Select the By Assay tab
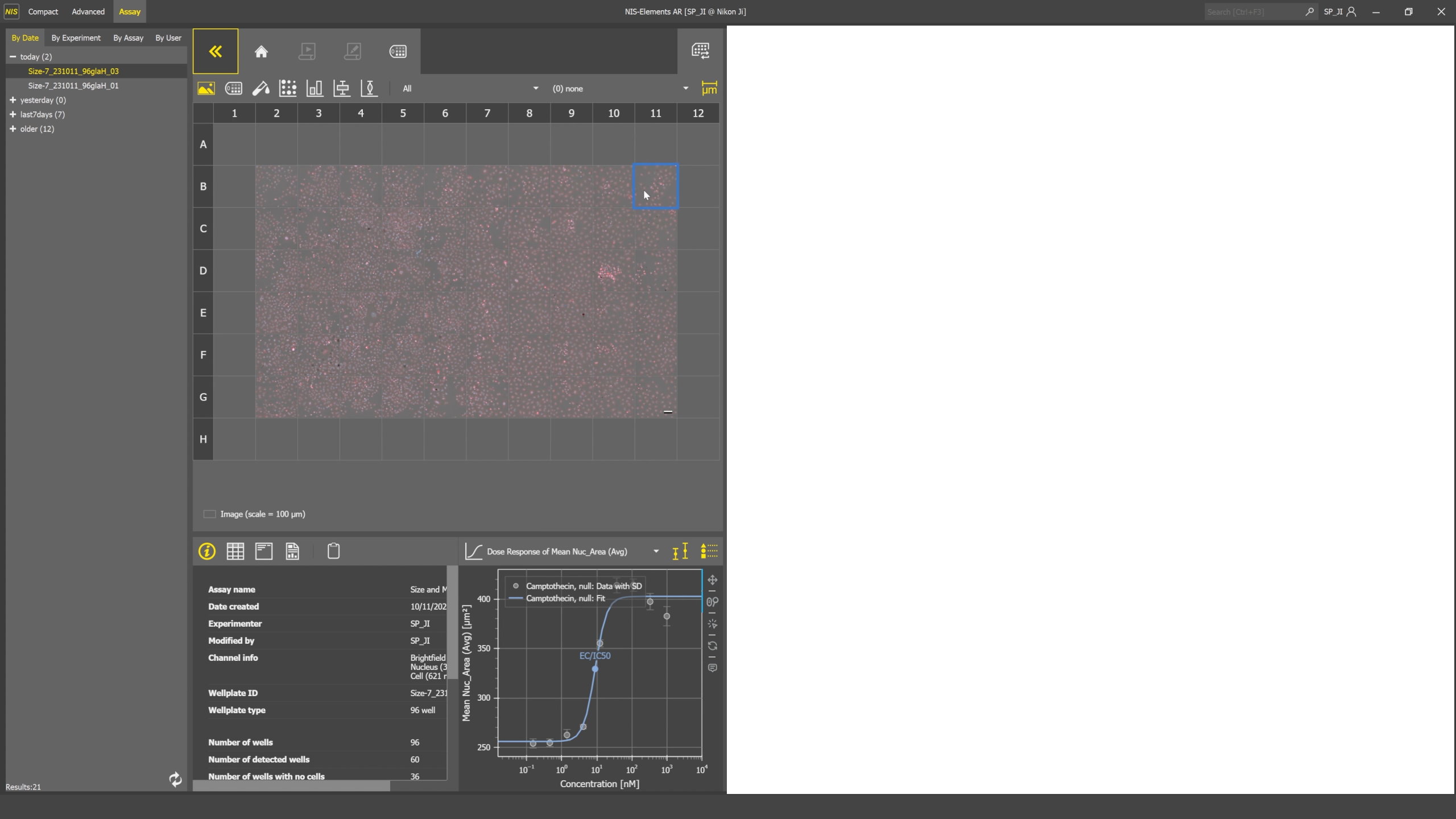Screen dimensions: 1456x819 pyautogui.click(x=128, y=38)
